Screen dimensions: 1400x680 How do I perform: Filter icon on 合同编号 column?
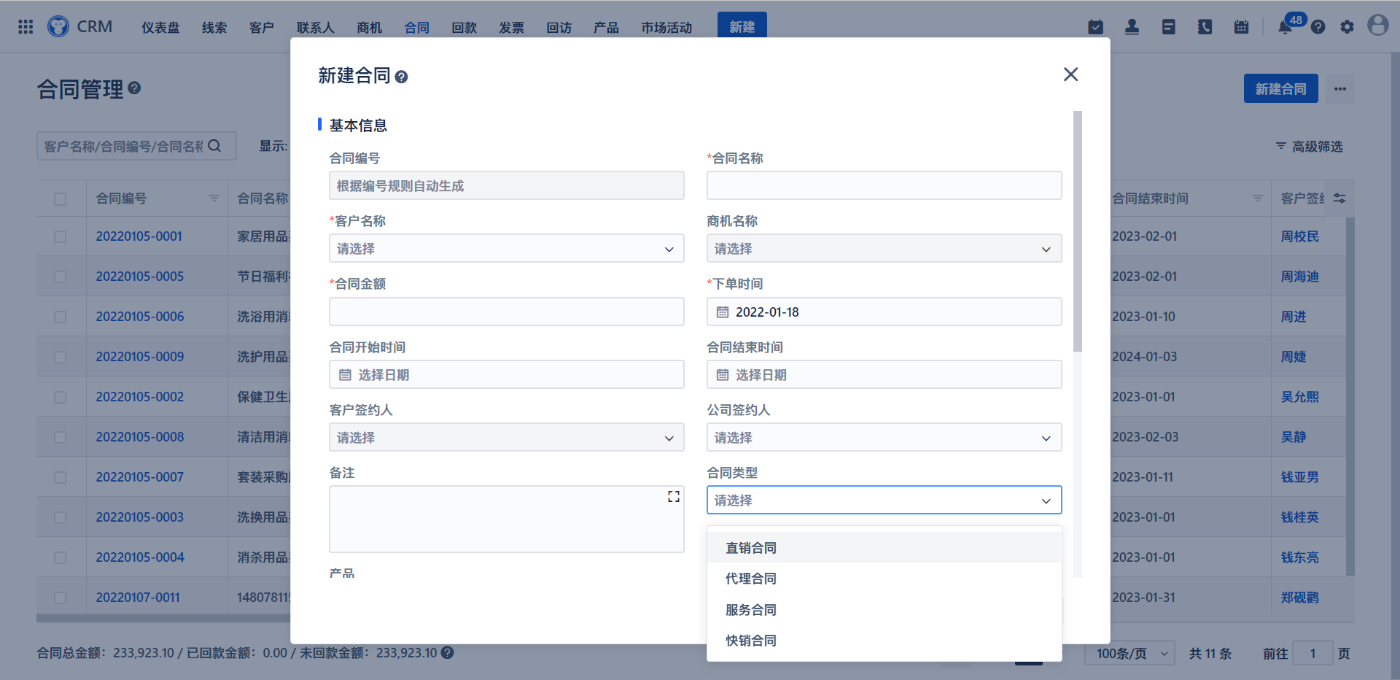214,199
